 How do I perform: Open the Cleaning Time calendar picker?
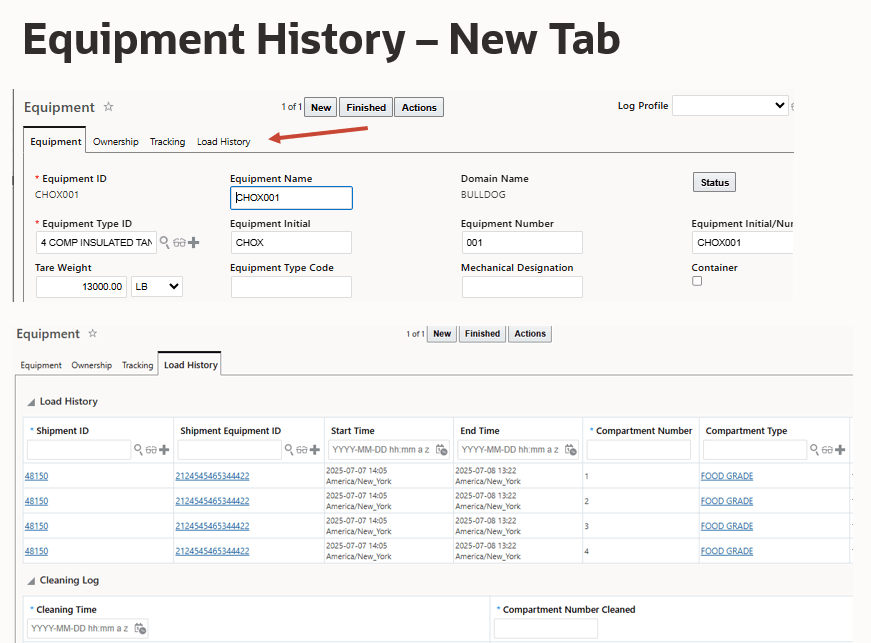tap(141, 629)
